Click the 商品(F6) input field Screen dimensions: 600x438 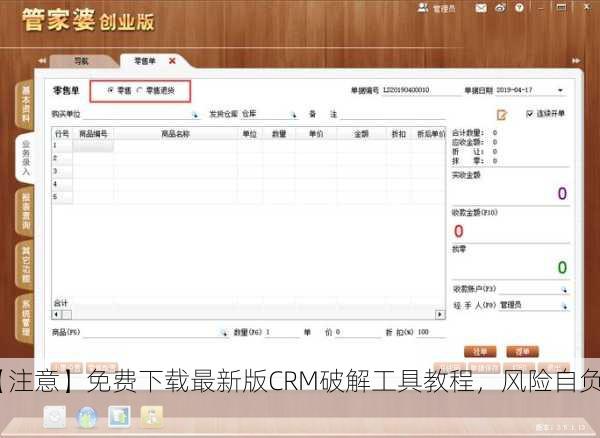(x=154, y=332)
